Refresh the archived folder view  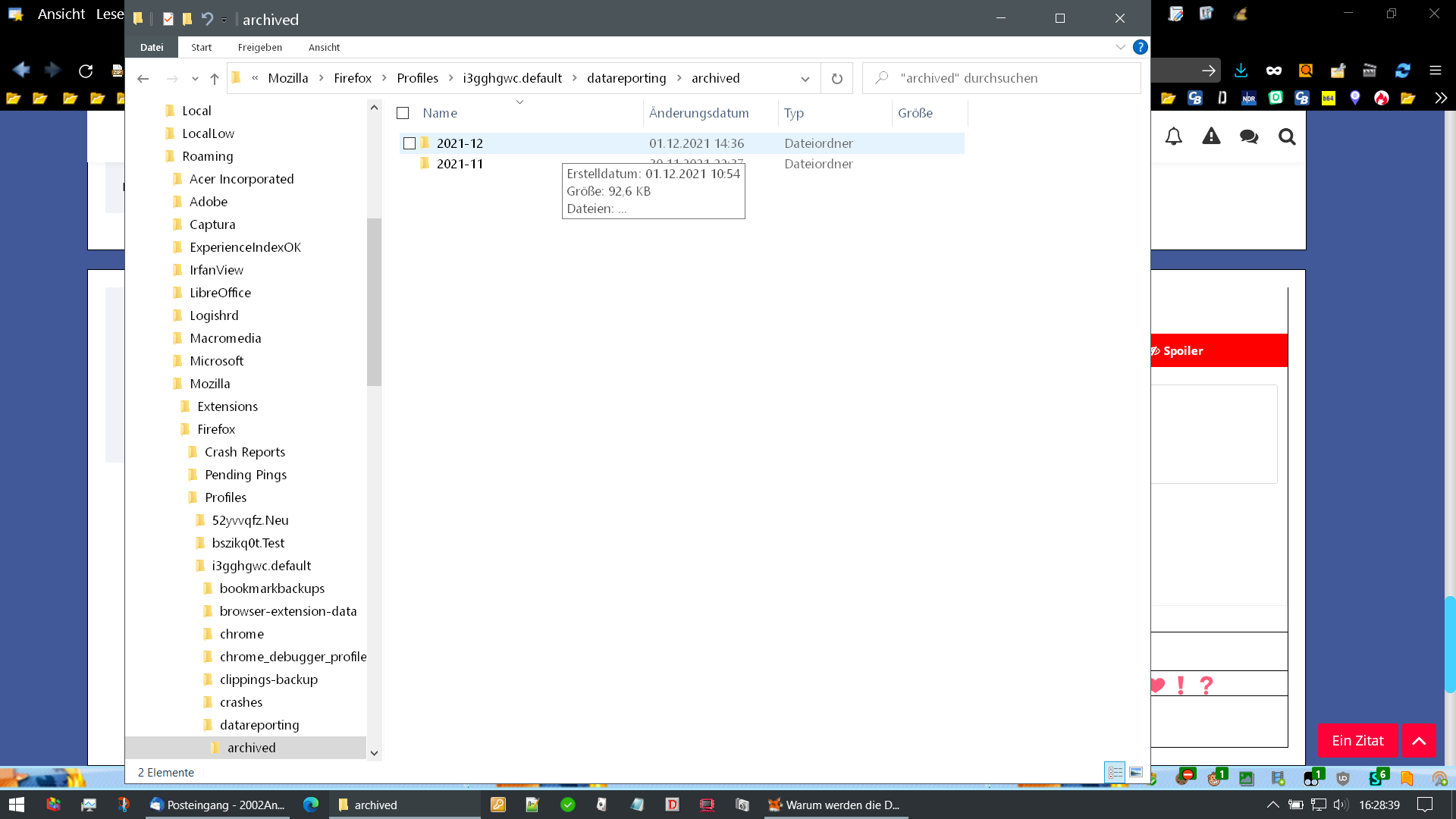click(836, 78)
